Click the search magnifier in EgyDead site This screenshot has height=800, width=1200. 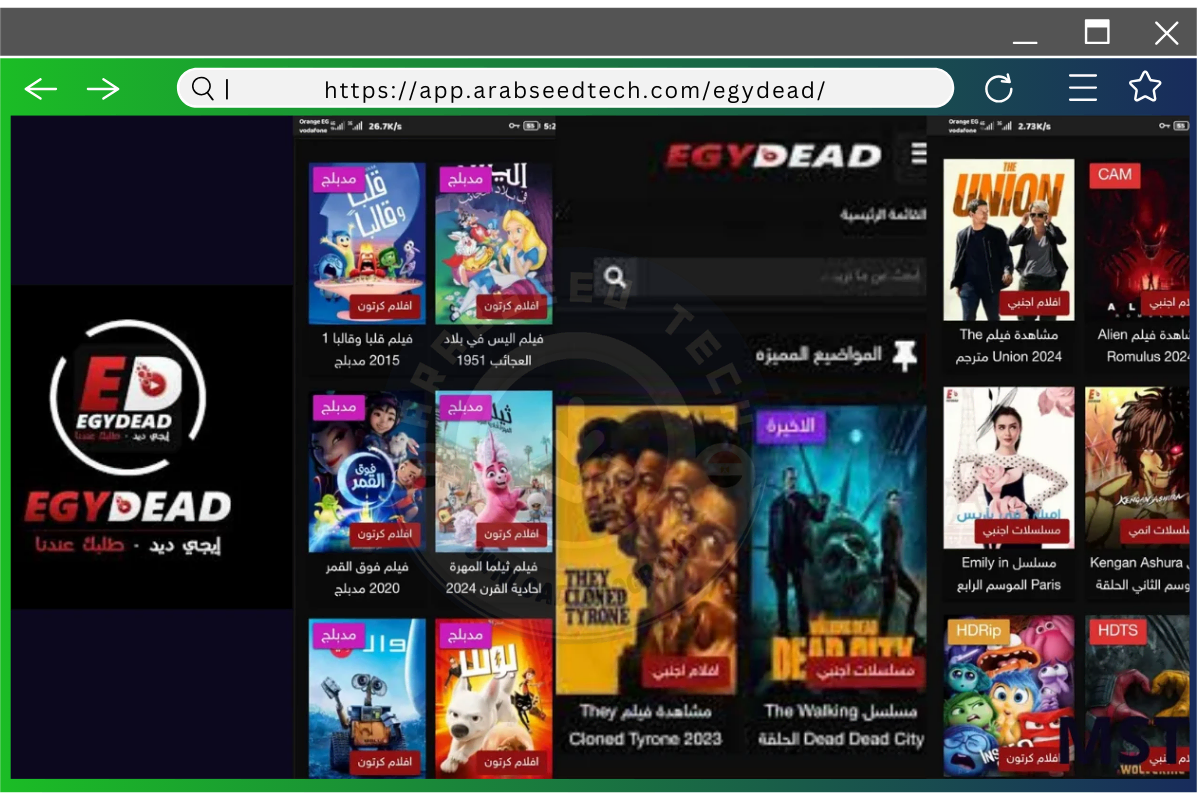[616, 277]
